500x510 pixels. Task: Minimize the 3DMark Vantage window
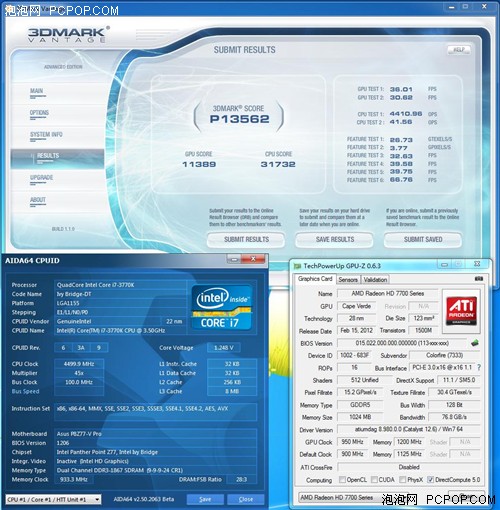[x=452, y=7]
